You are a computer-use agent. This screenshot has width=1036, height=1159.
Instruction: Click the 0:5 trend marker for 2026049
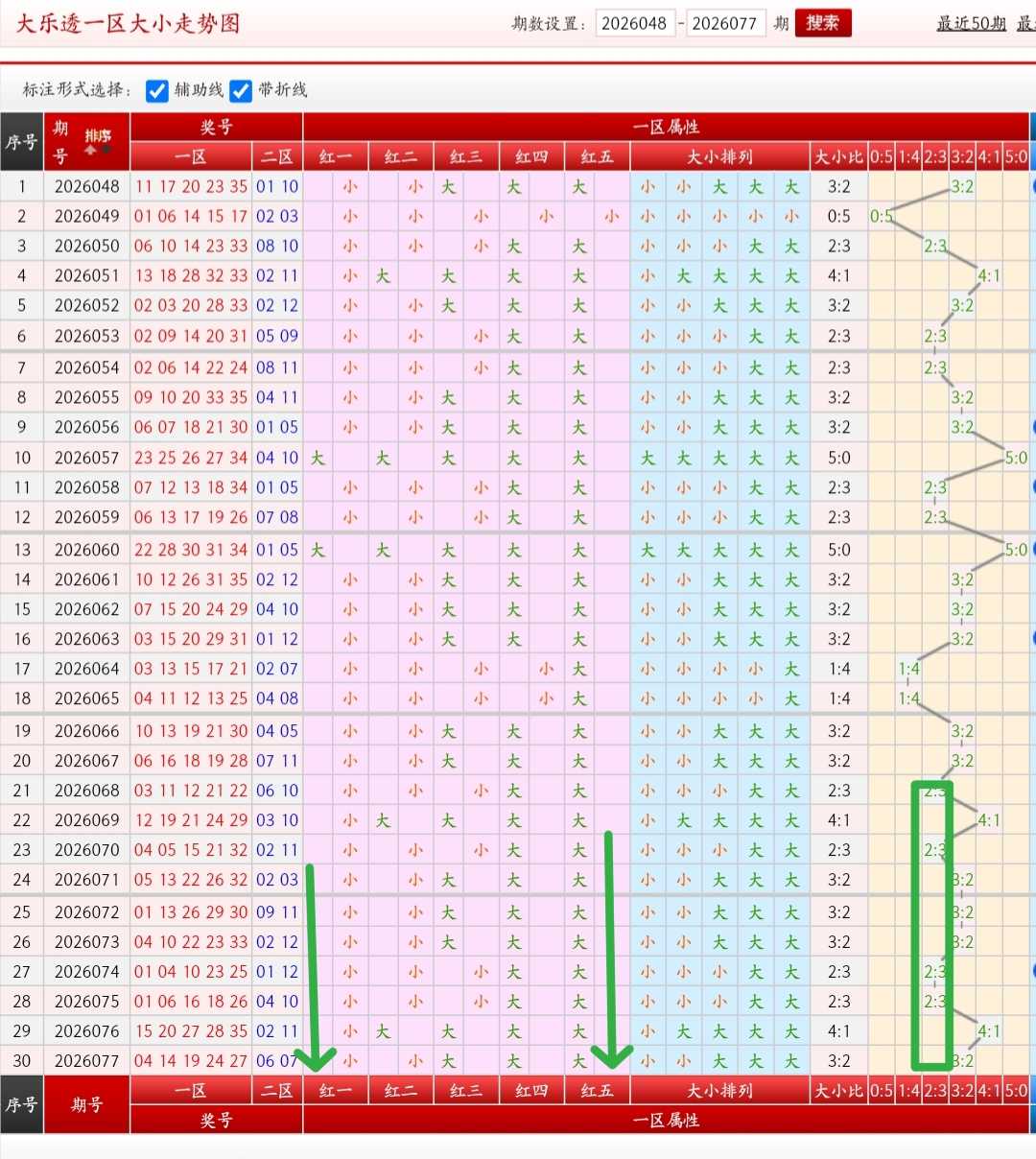point(881,217)
